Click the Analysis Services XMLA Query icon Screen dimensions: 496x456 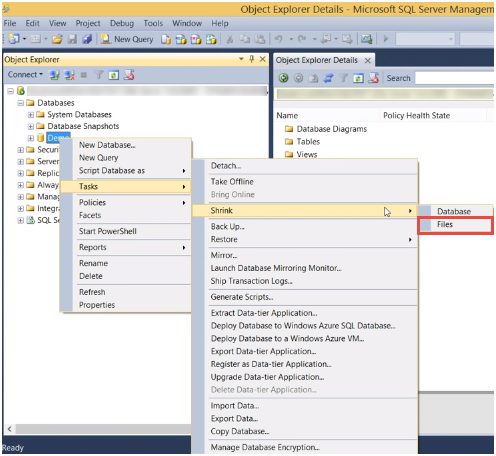(211, 39)
